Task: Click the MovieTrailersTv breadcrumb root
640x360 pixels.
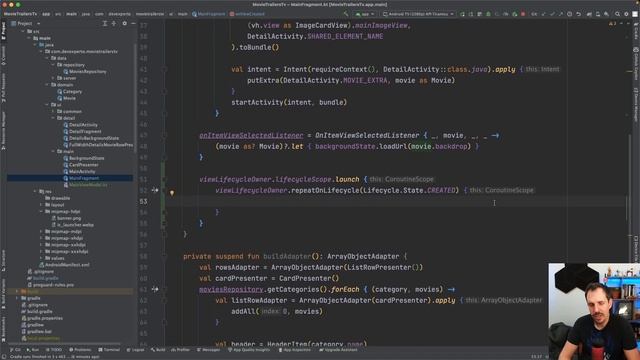Action: 20,14
